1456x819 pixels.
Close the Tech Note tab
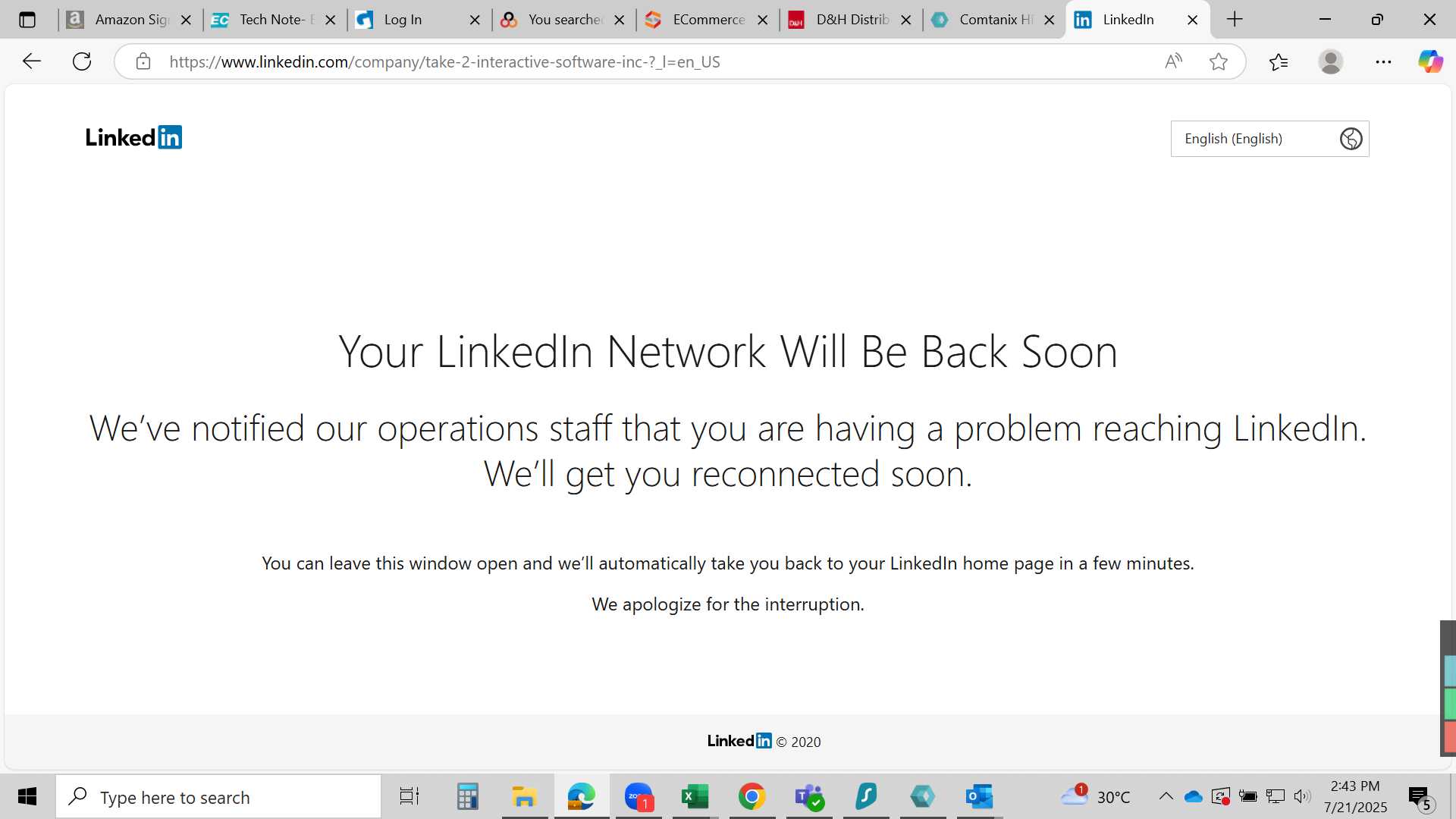click(330, 20)
